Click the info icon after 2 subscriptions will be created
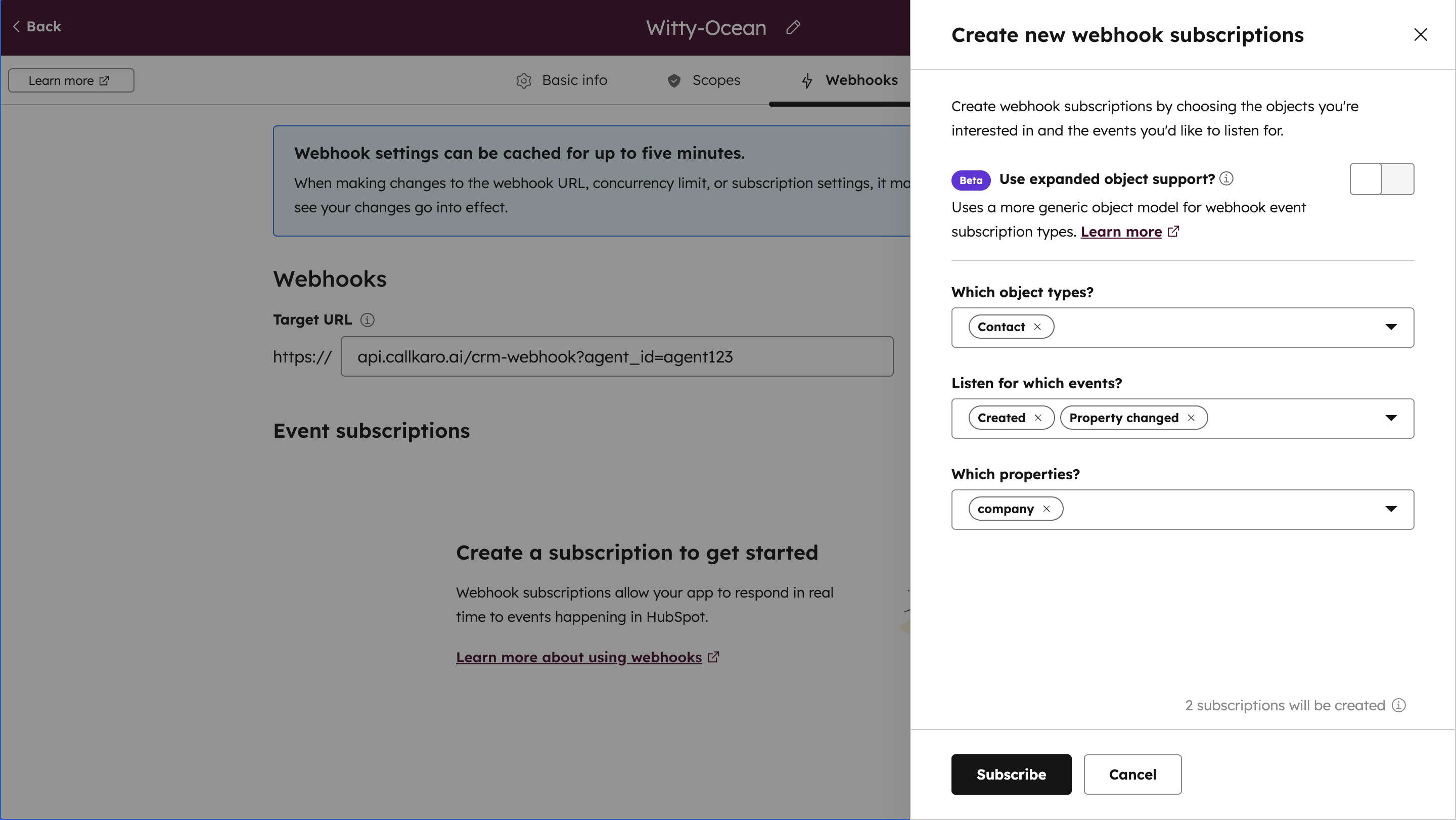This screenshot has height=820, width=1456. pos(1399,705)
